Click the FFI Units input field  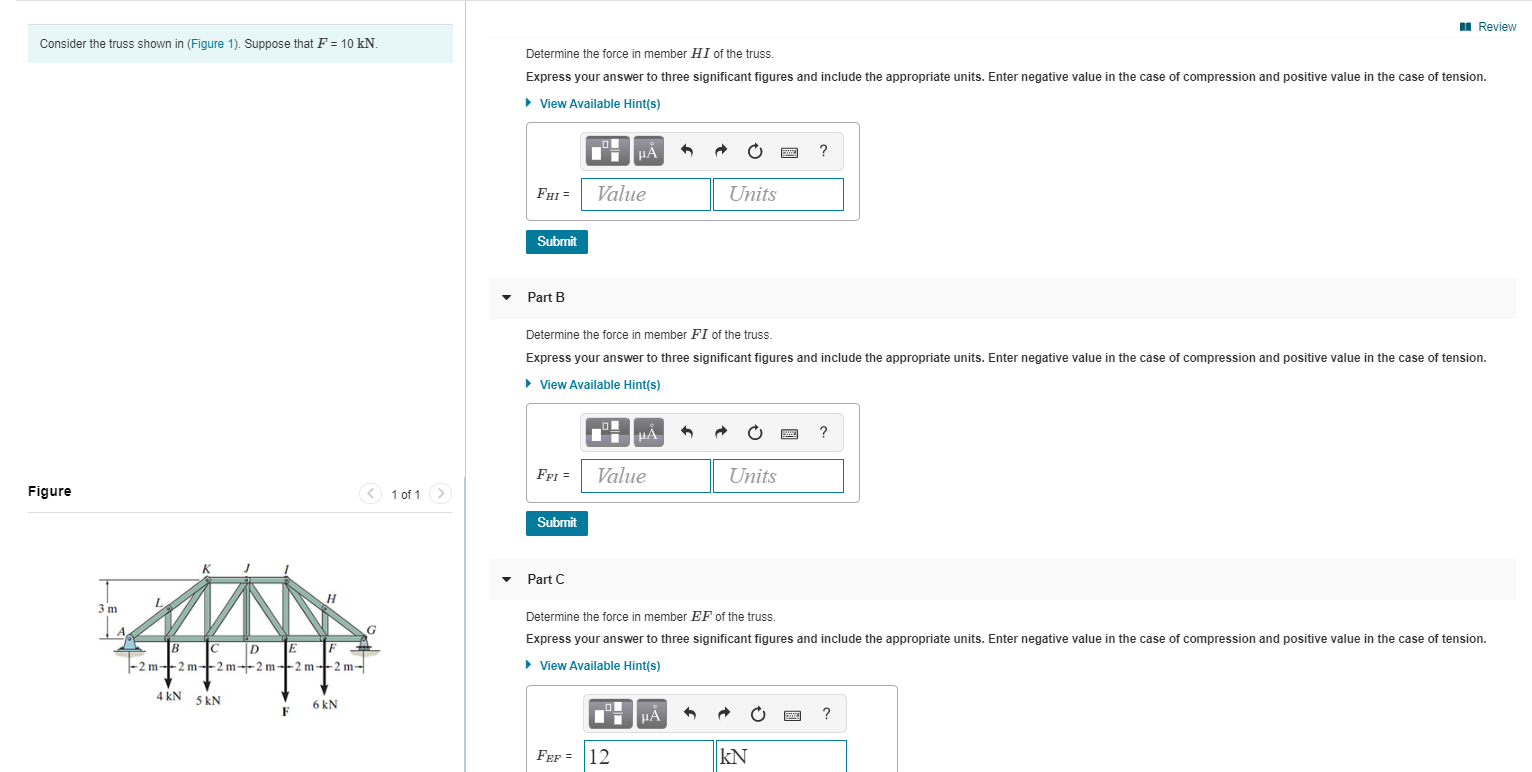point(778,476)
